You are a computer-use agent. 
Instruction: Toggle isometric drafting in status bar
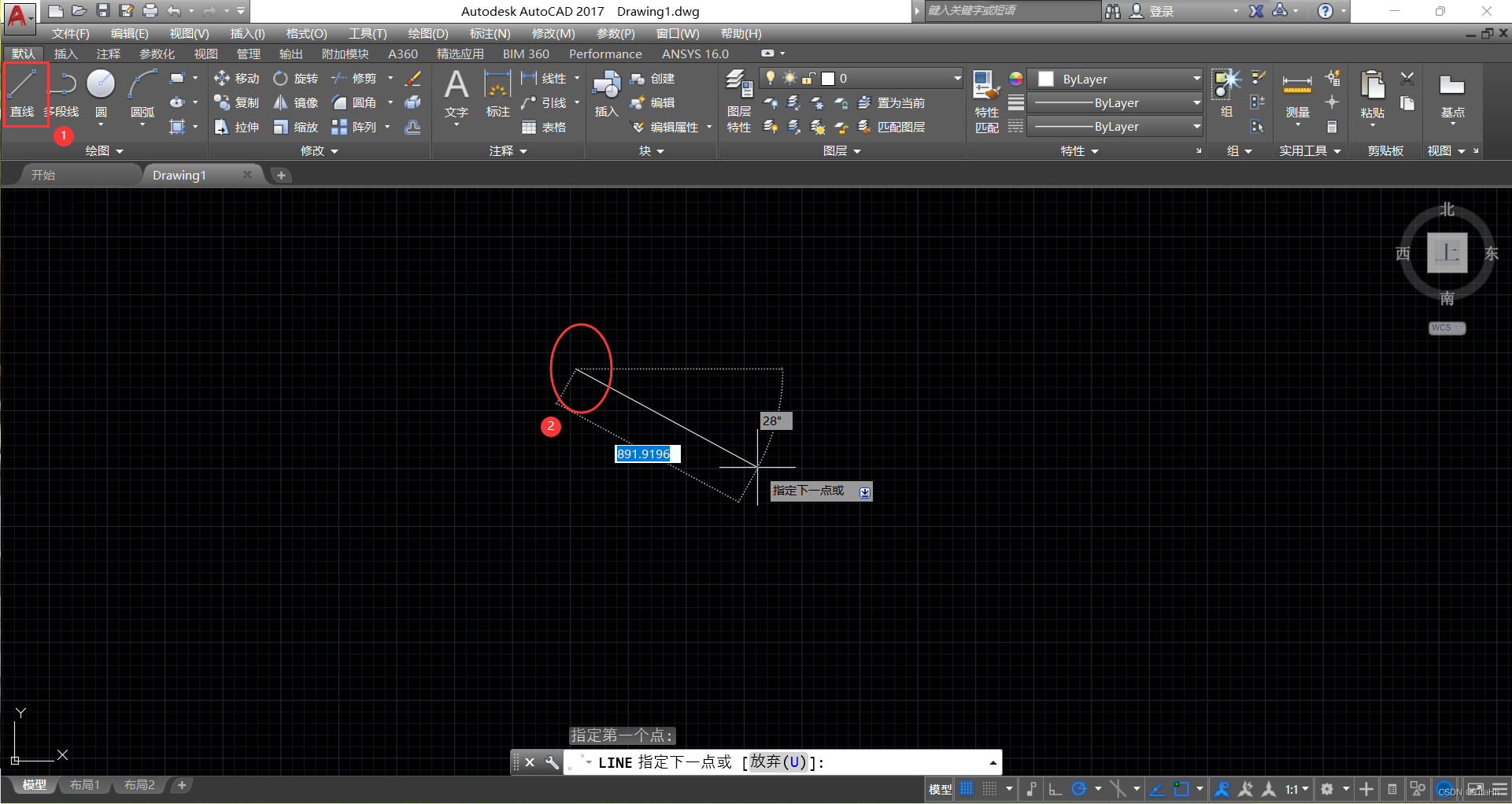tap(1118, 788)
